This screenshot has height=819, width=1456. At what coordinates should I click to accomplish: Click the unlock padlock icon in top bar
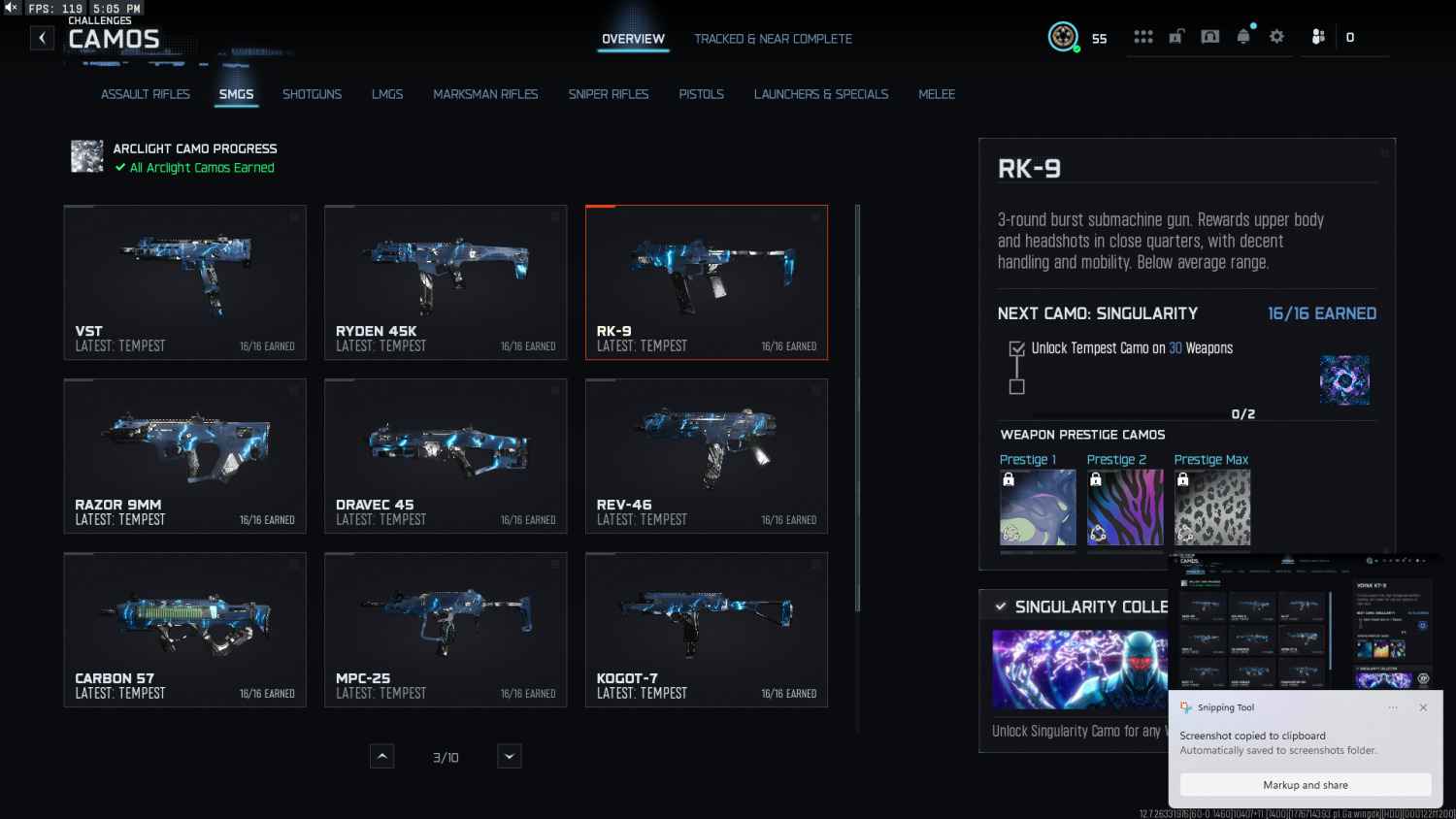1176,37
